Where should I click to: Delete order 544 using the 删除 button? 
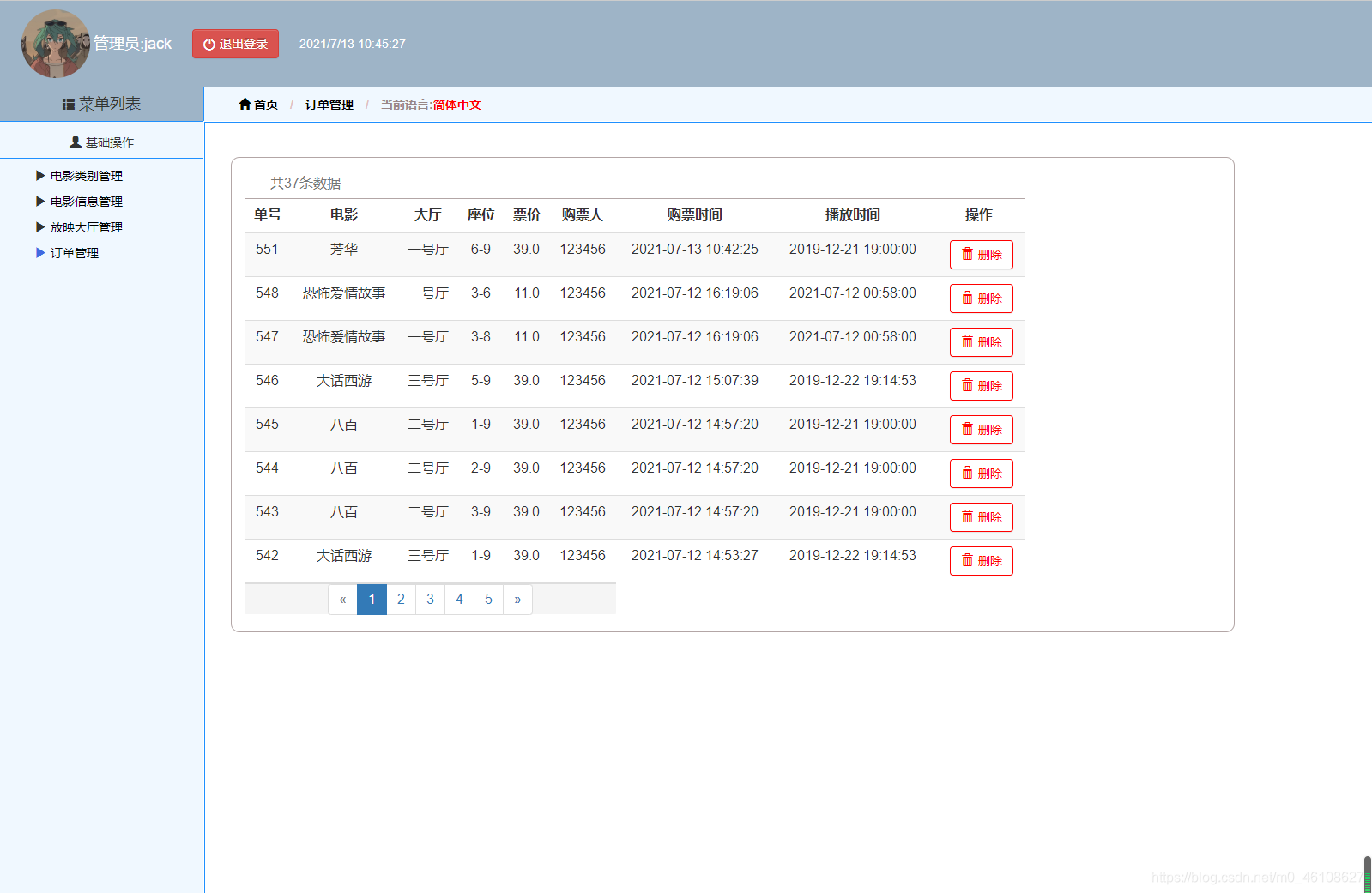[x=982, y=474]
